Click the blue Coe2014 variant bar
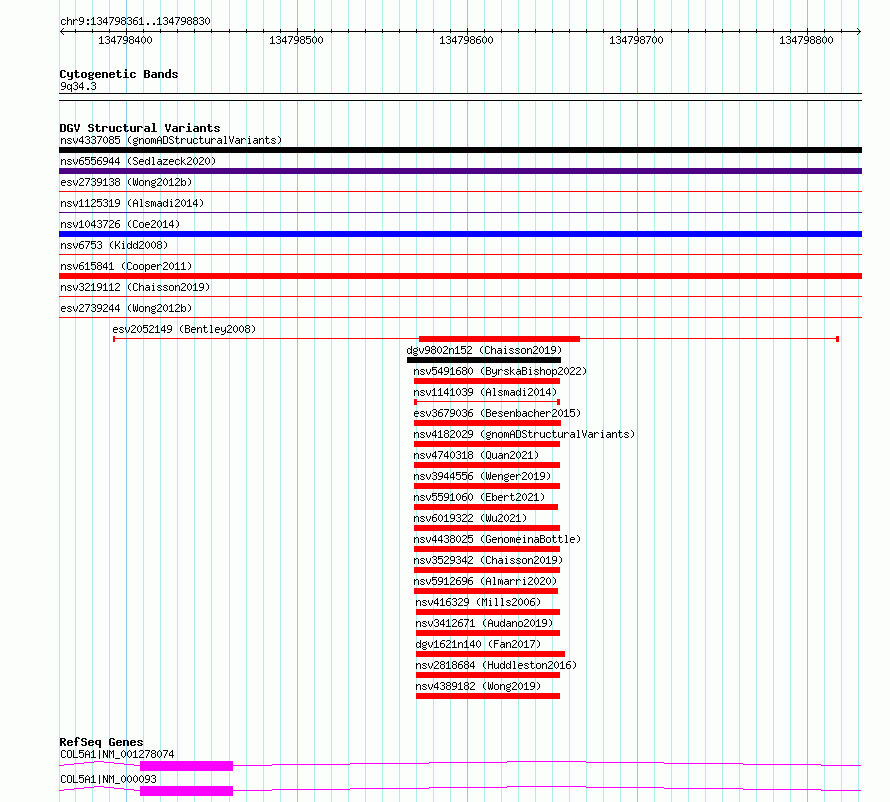The height and width of the screenshot is (802, 890). coord(460,234)
